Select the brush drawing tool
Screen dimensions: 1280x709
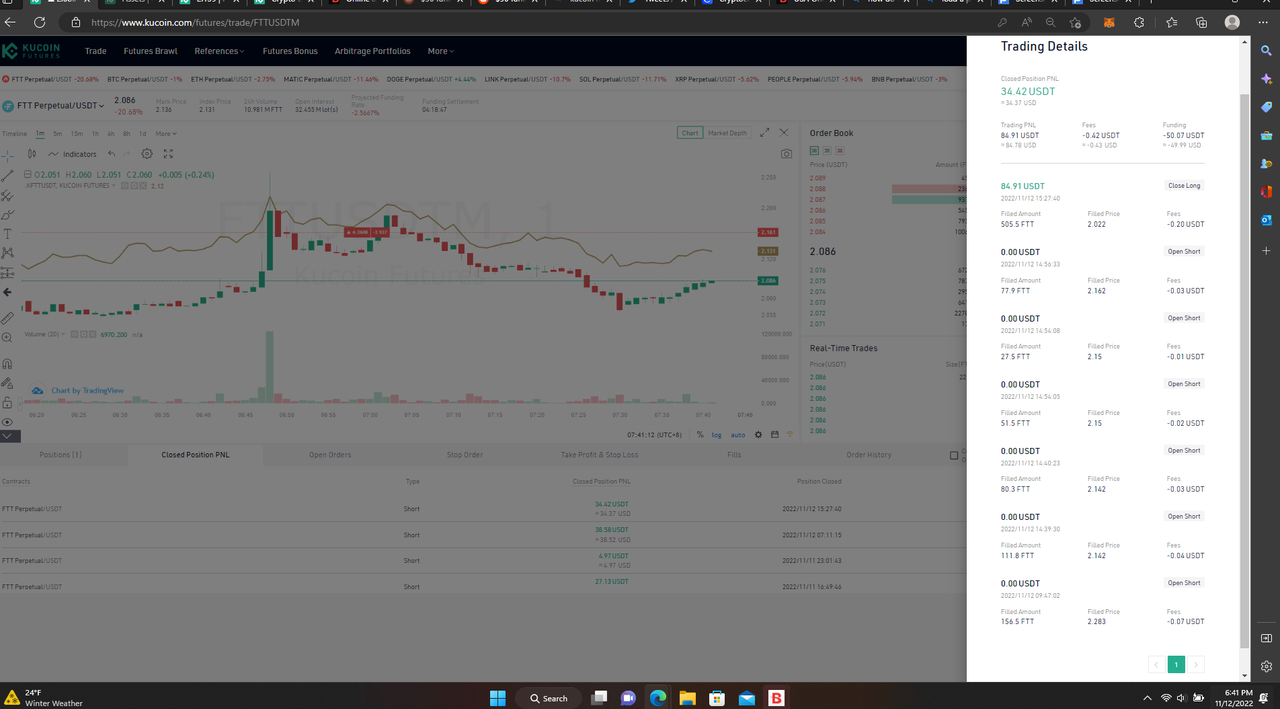click(x=8, y=214)
